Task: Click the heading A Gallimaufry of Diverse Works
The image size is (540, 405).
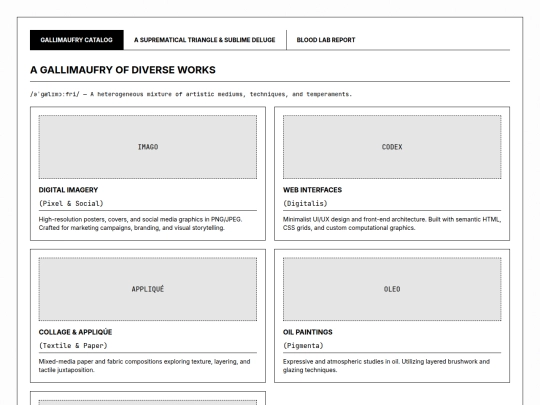Action: pos(123,70)
